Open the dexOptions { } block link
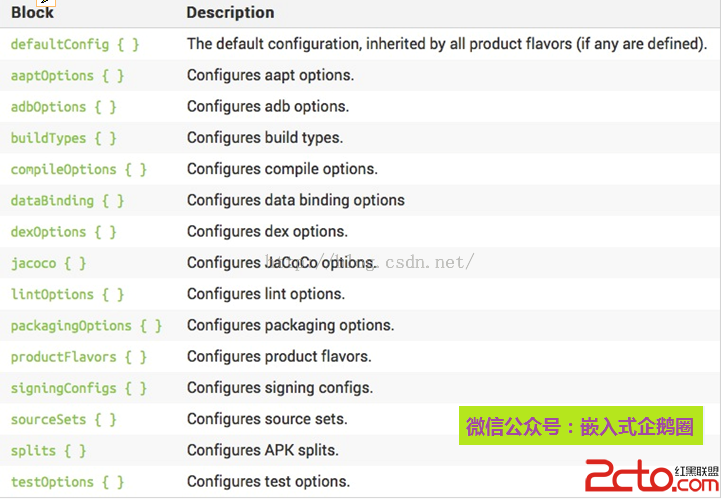Viewport: 722px width, 502px height. [63, 232]
